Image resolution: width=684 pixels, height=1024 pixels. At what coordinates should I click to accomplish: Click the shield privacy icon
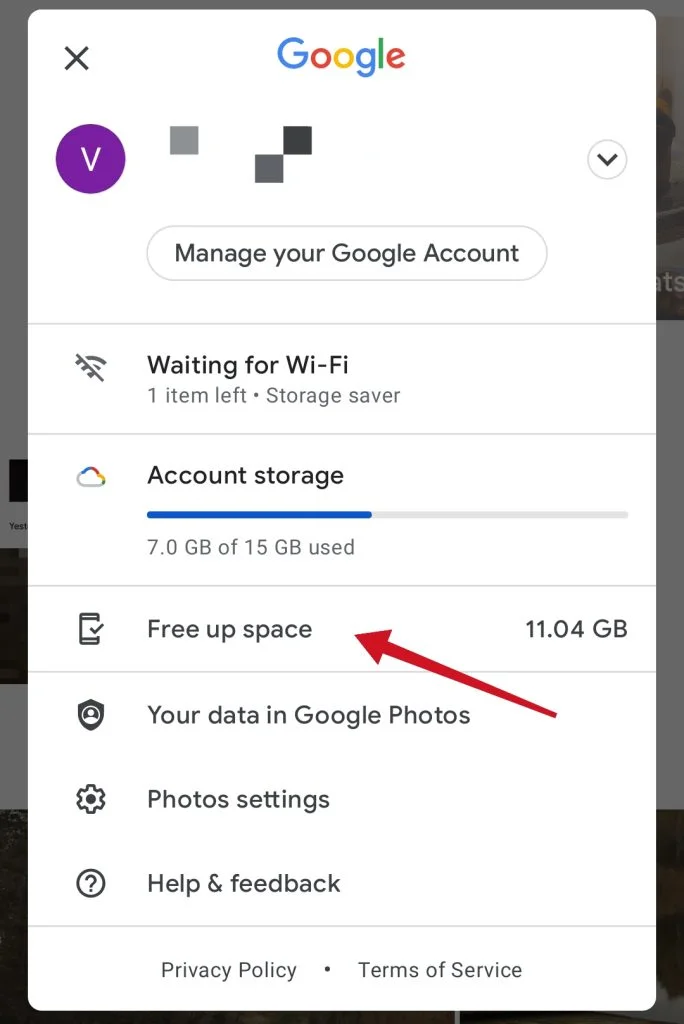click(91, 714)
